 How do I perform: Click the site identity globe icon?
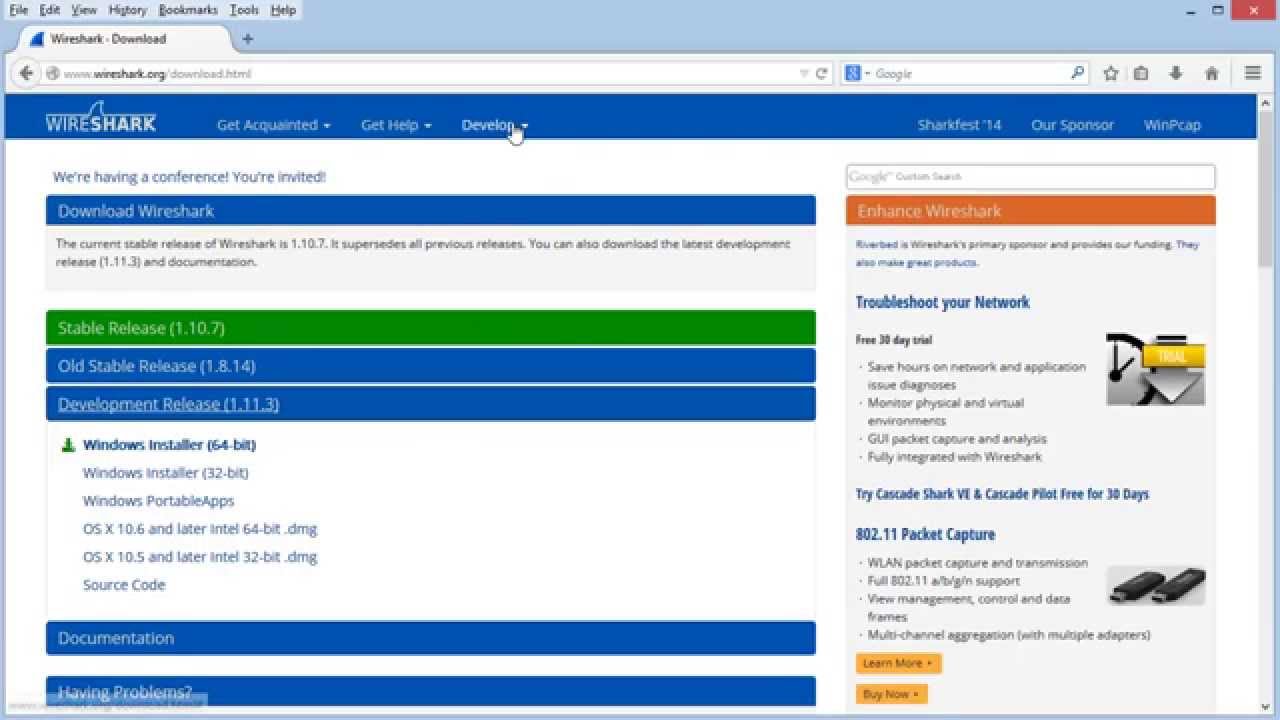(x=54, y=73)
